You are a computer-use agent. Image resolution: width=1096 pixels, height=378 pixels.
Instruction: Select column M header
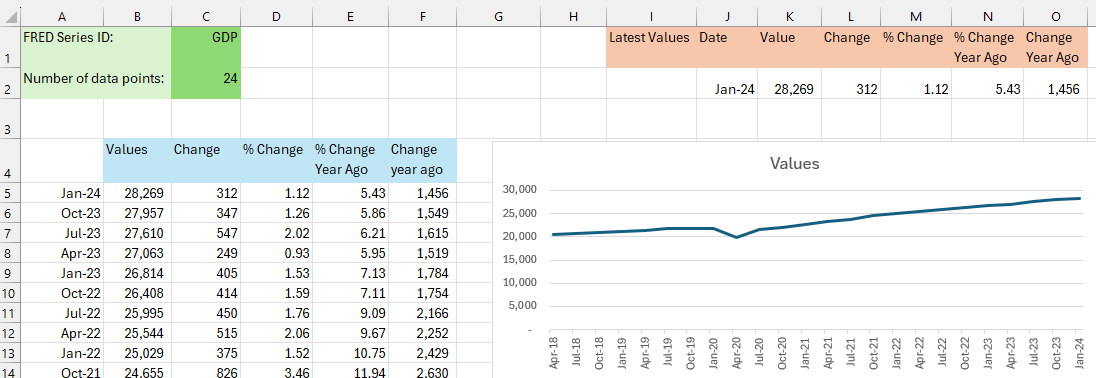click(x=916, y=17)
